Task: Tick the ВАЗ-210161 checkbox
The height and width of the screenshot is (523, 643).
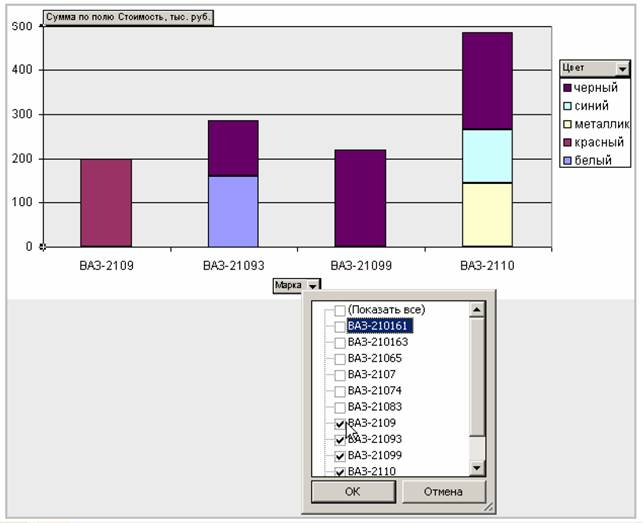Action: point(340,327)
